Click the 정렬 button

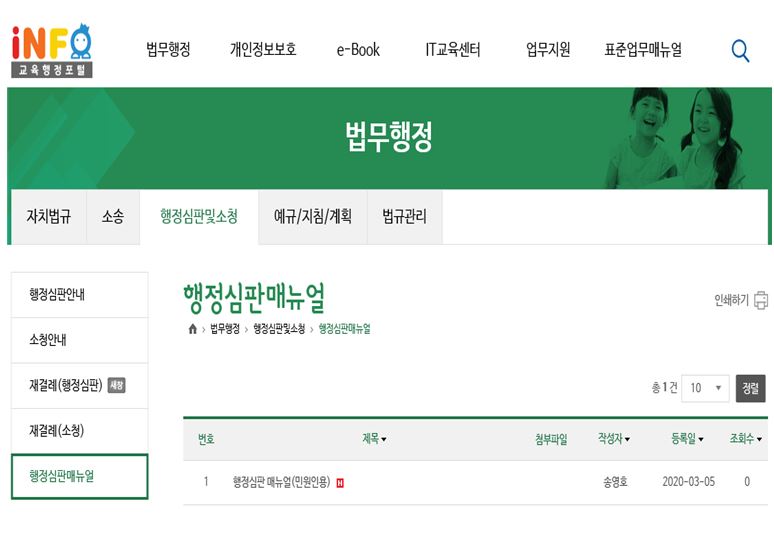coord(750,389)
